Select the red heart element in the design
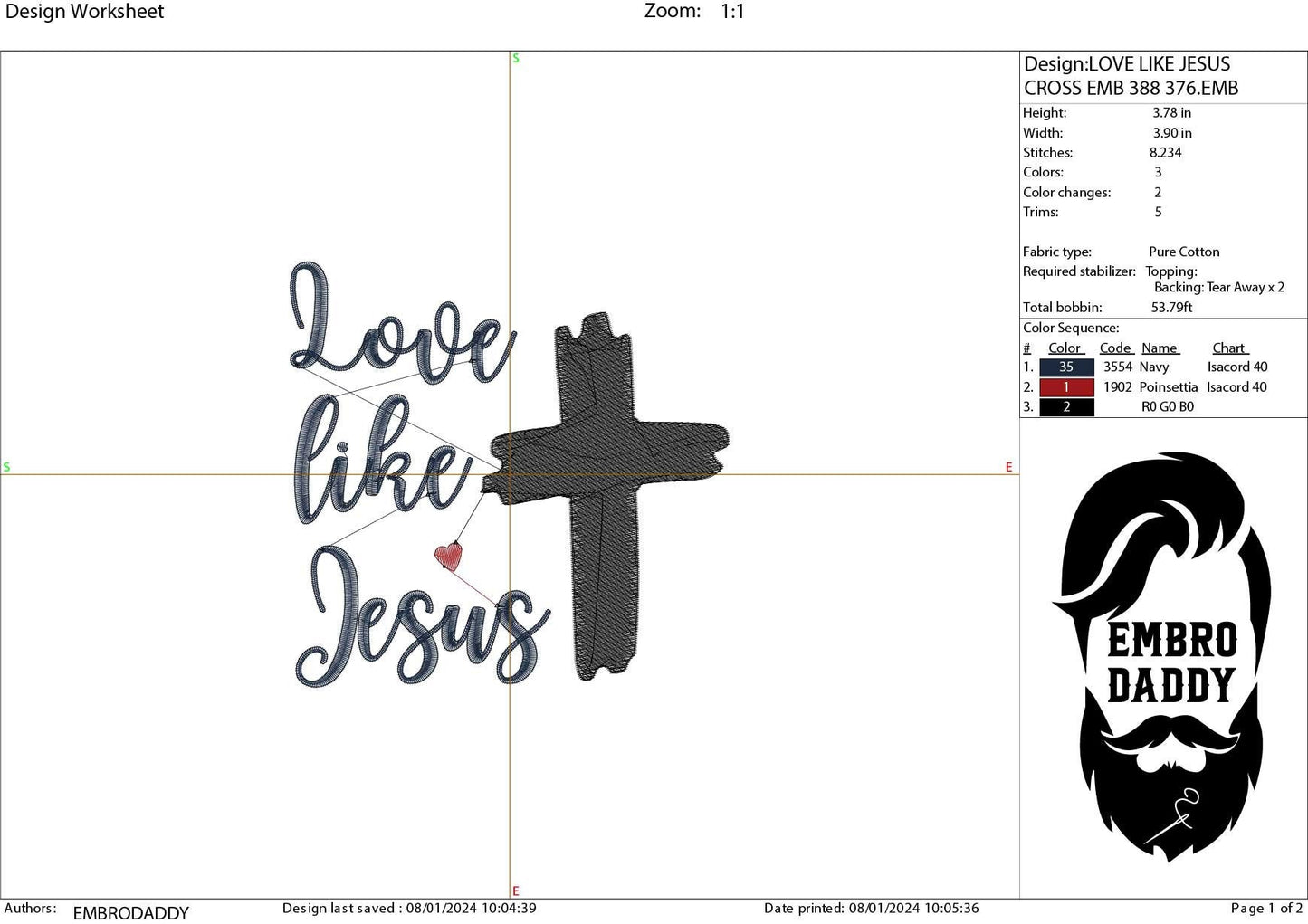This screenshot has width=1308, height=924. 447,557
